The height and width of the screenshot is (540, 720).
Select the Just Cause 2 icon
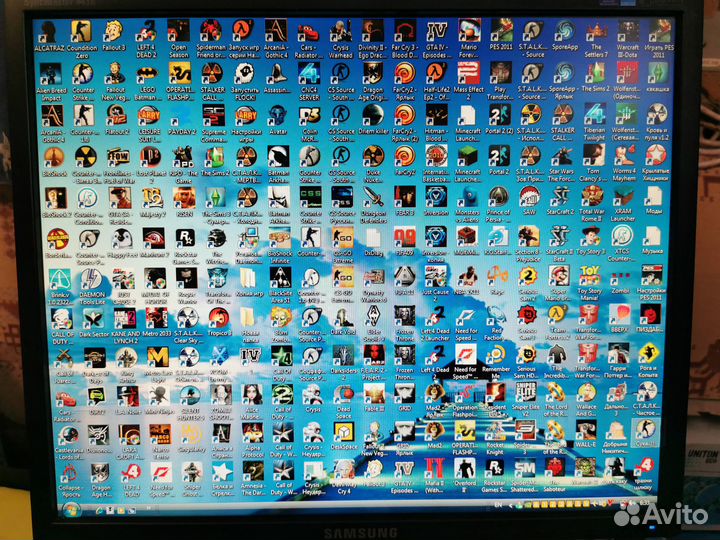tap(434, 278)
